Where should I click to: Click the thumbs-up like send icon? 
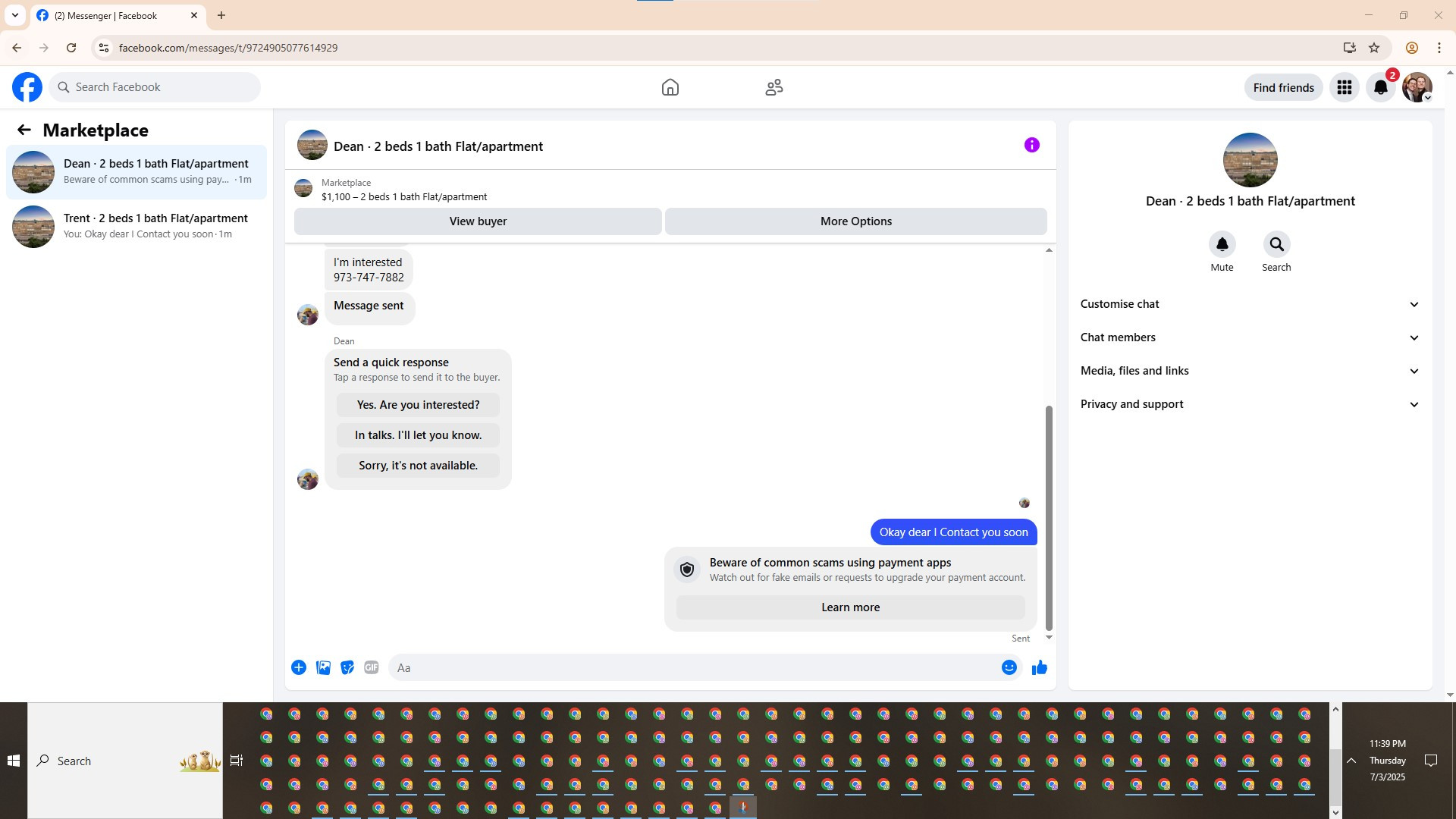pyautogui.click(x=1039, y=667)
